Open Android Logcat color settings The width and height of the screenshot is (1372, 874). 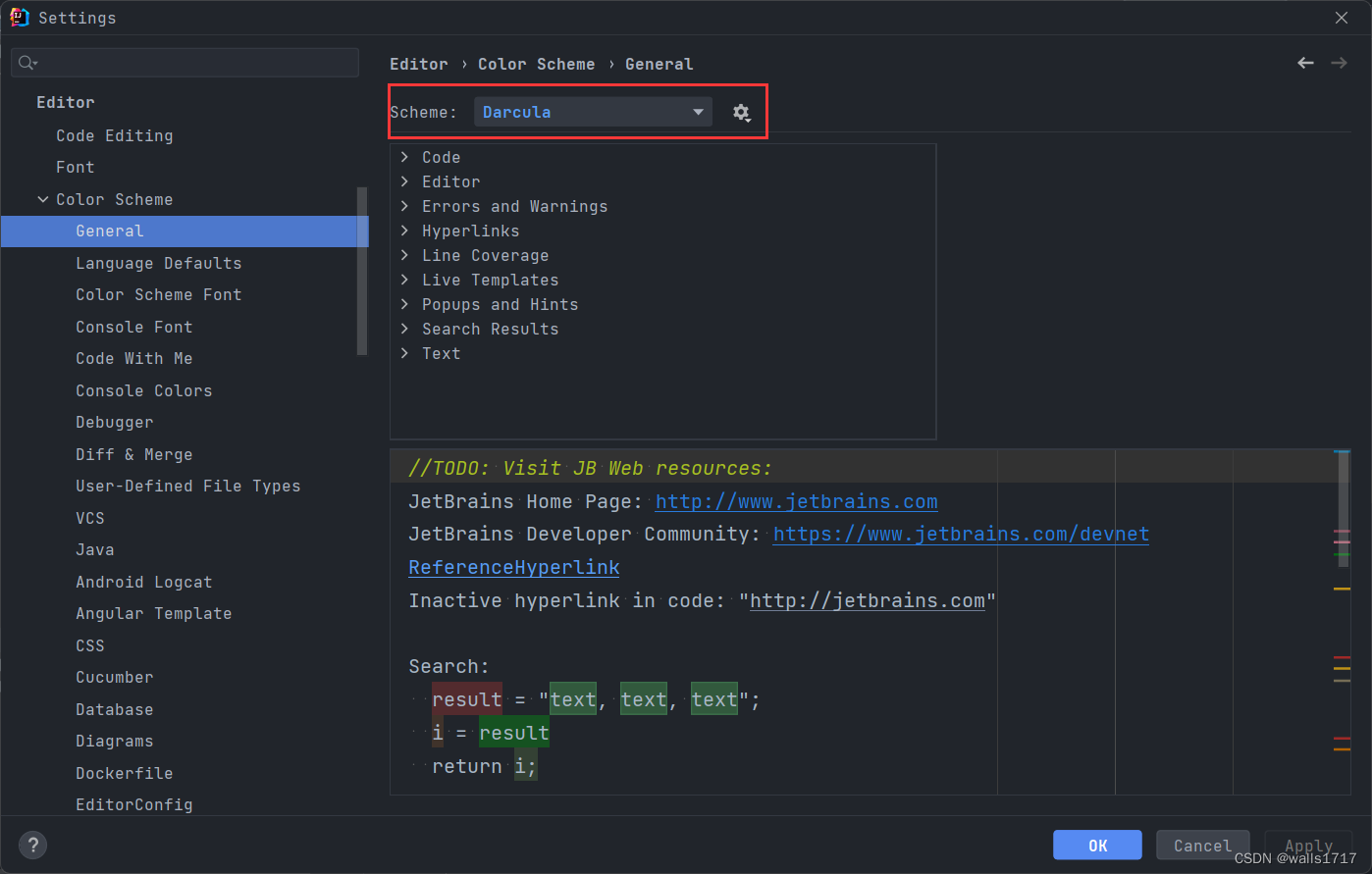(x=144, y=582)
